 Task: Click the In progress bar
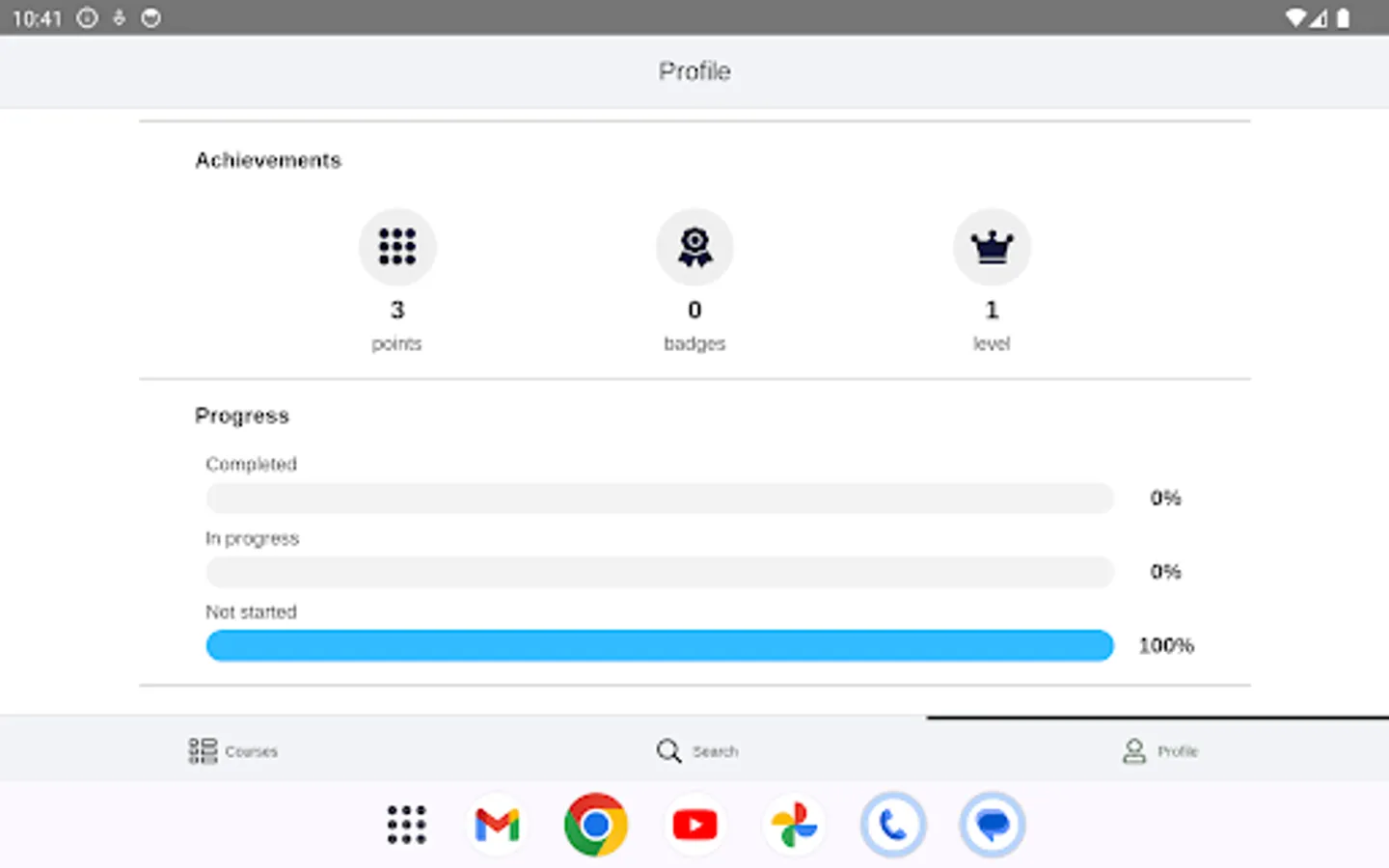660,572
